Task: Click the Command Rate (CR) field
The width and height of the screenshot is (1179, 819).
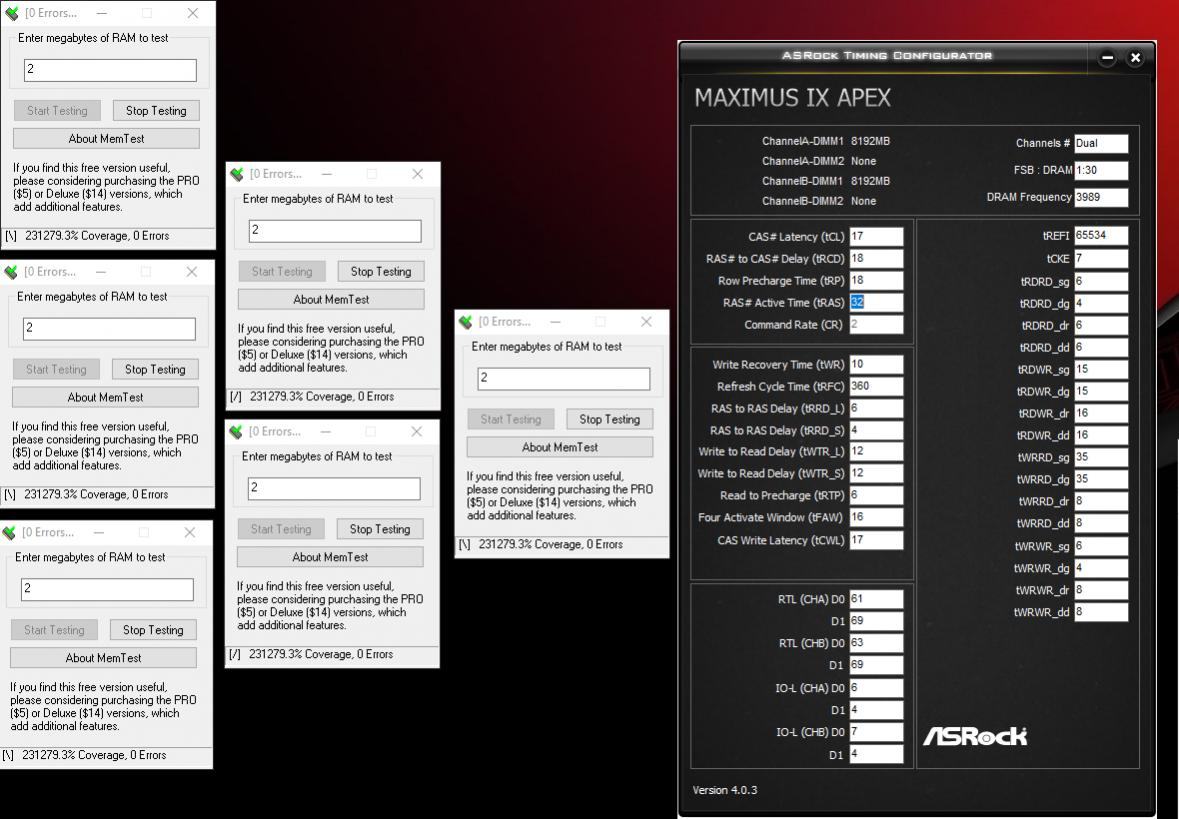Action: 876,324
